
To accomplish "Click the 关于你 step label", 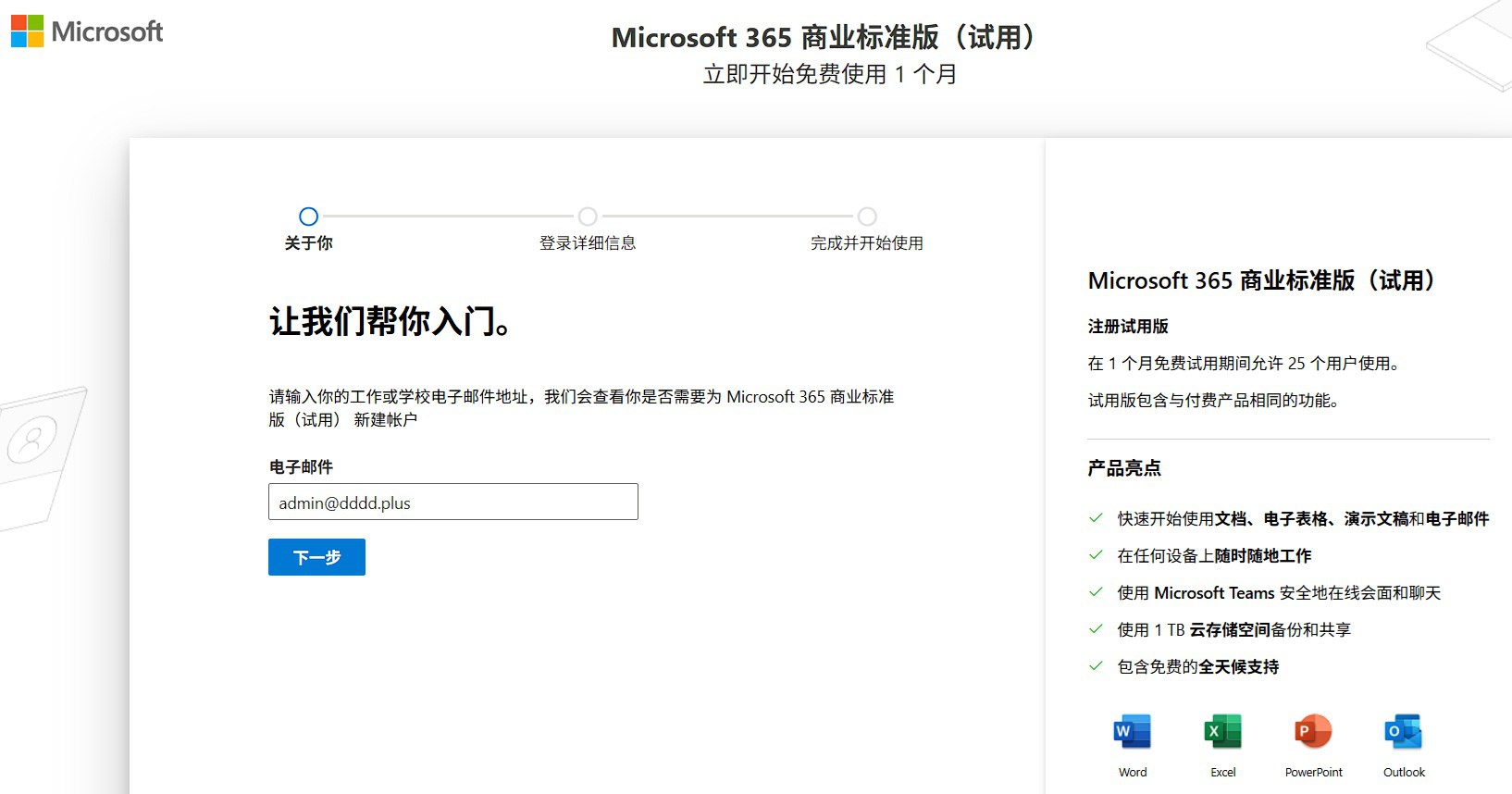I will point(309,243).
